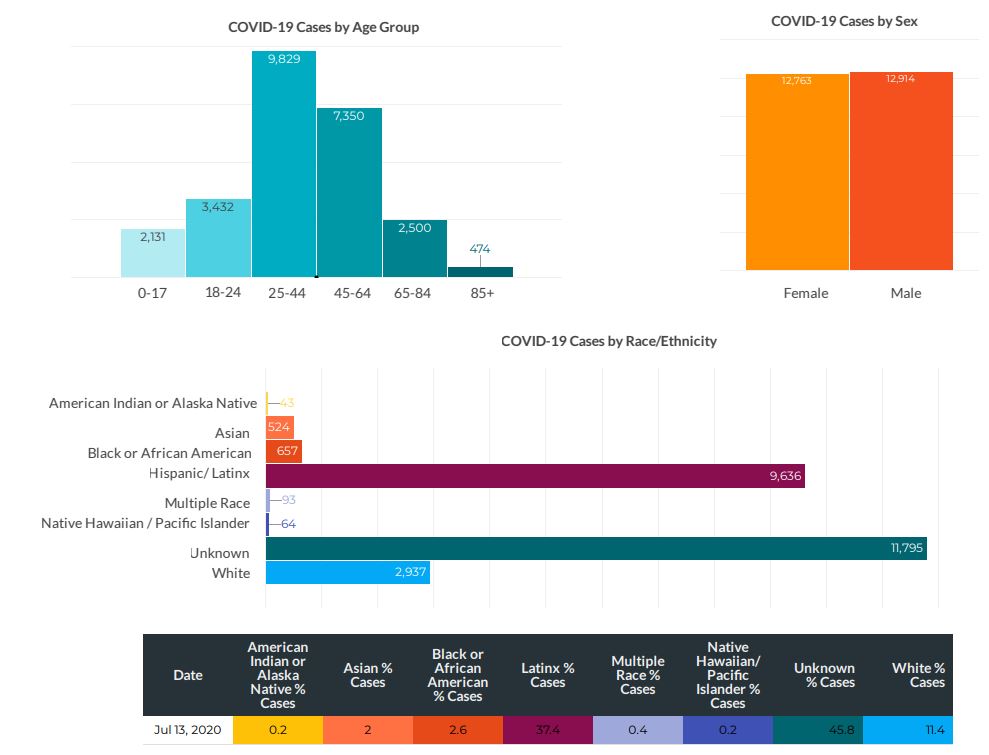
Task: Click the Black or African American bar
Action: [283, 452]
